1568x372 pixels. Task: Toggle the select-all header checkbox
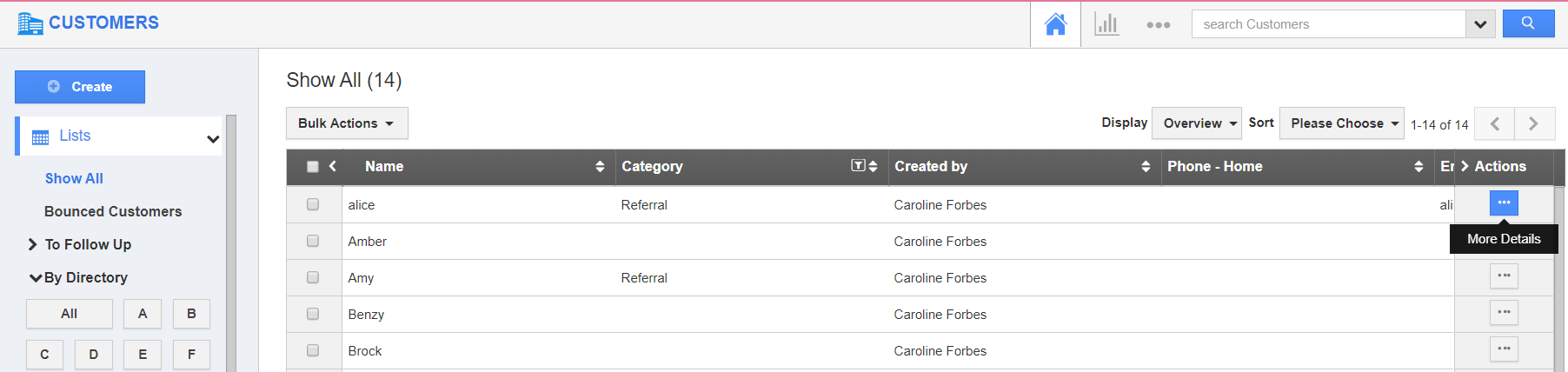pos(313,167)
